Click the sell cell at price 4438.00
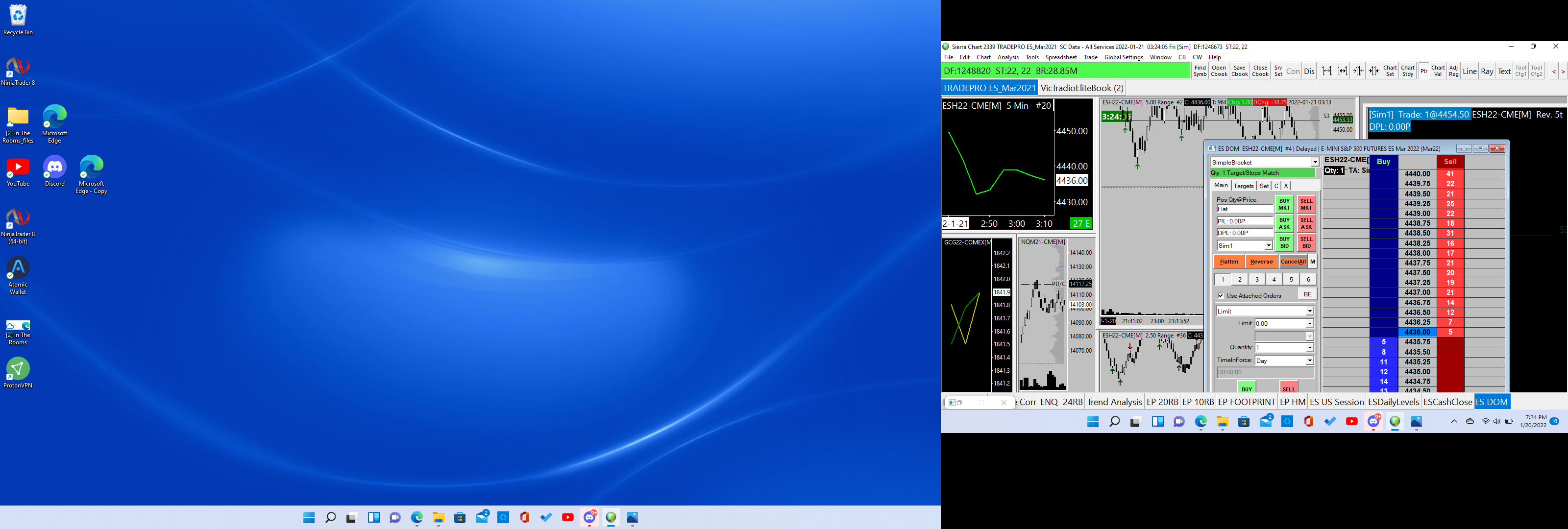 click(x=1450, y=253)
